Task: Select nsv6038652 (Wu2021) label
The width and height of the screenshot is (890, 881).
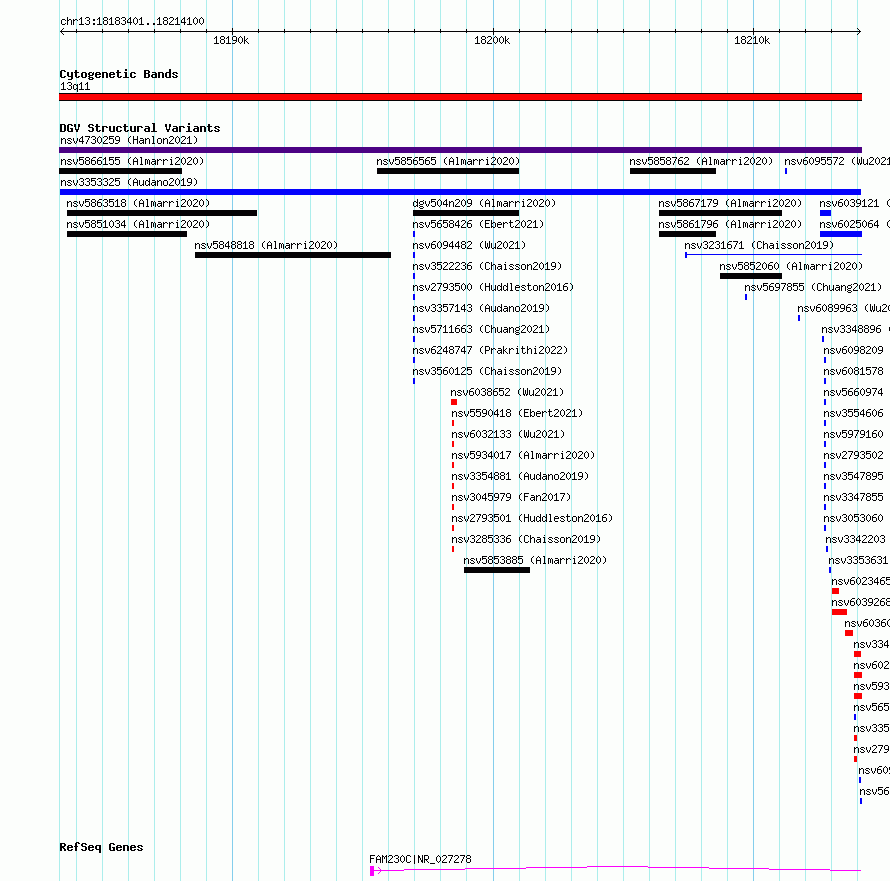Action: pyautogui.click(x=507, y=392)
